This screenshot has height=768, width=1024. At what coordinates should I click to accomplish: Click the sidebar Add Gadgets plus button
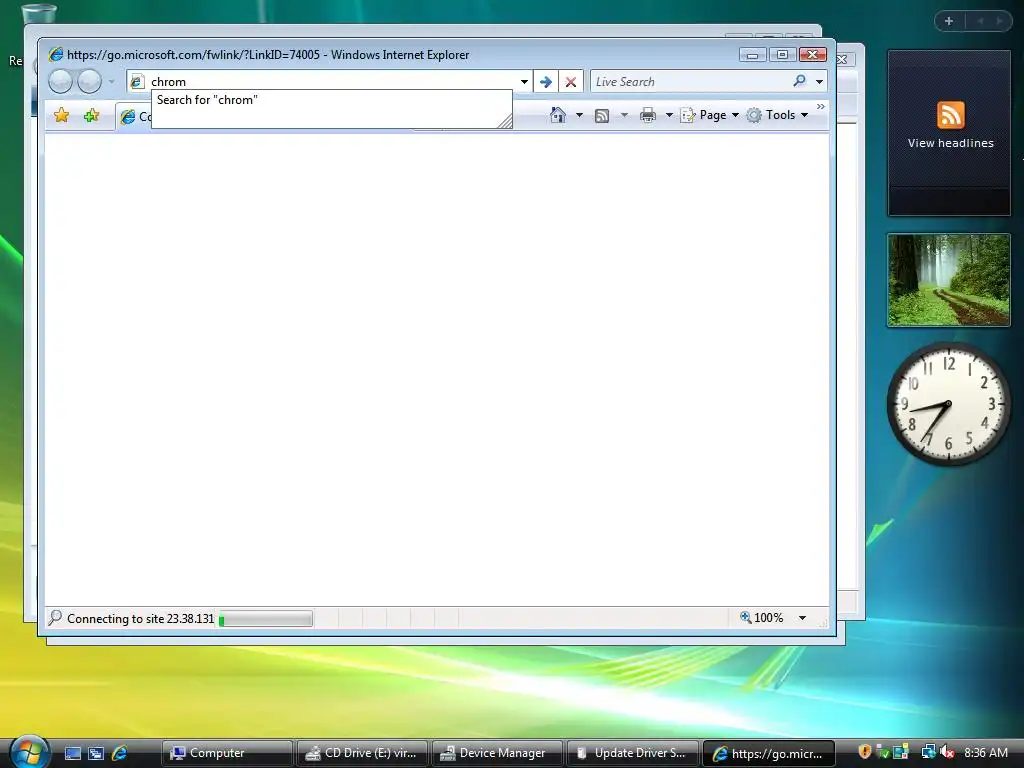coord(949,21)
